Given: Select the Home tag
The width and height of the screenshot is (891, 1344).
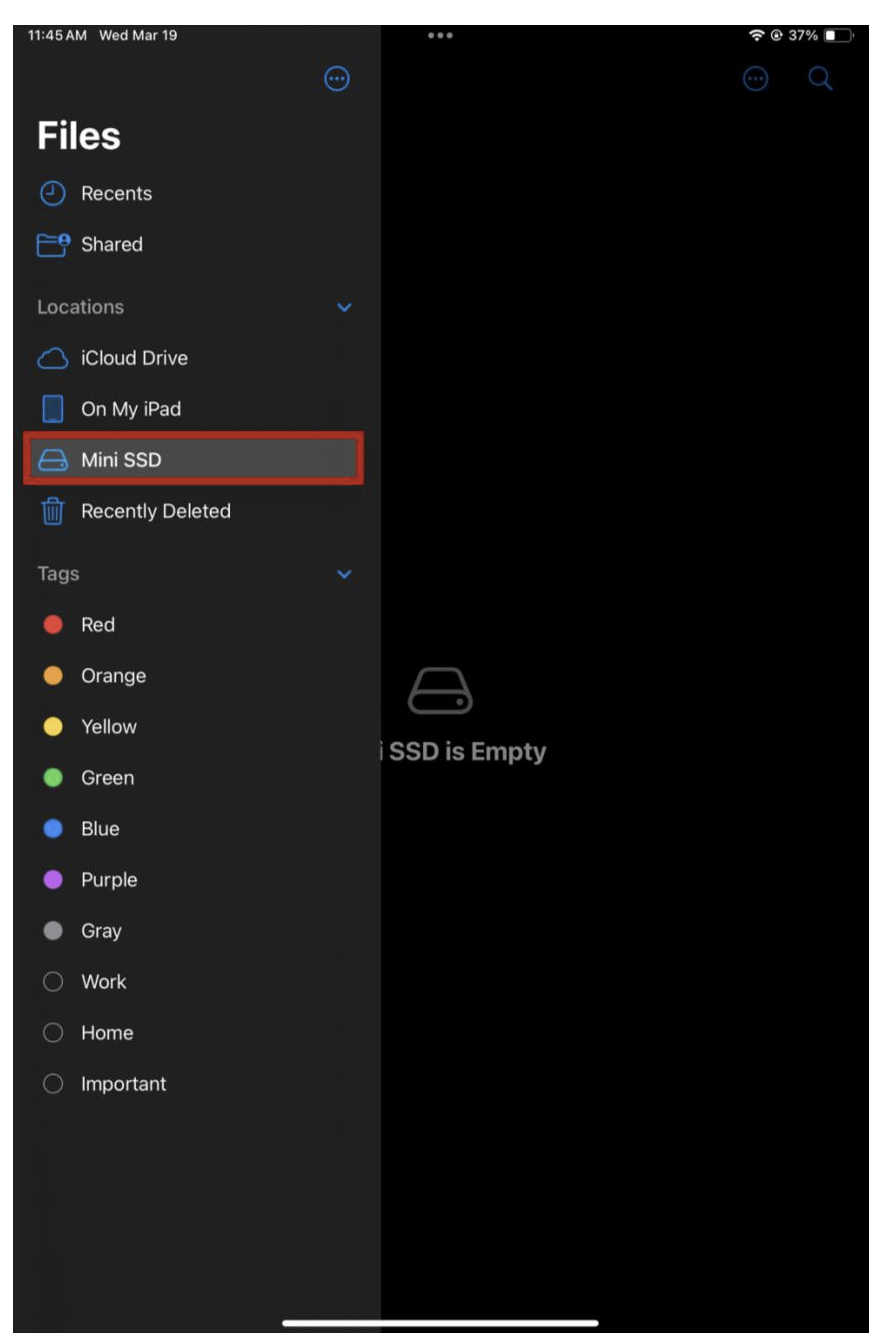Looking at the screenshot, I should 106,1033.
